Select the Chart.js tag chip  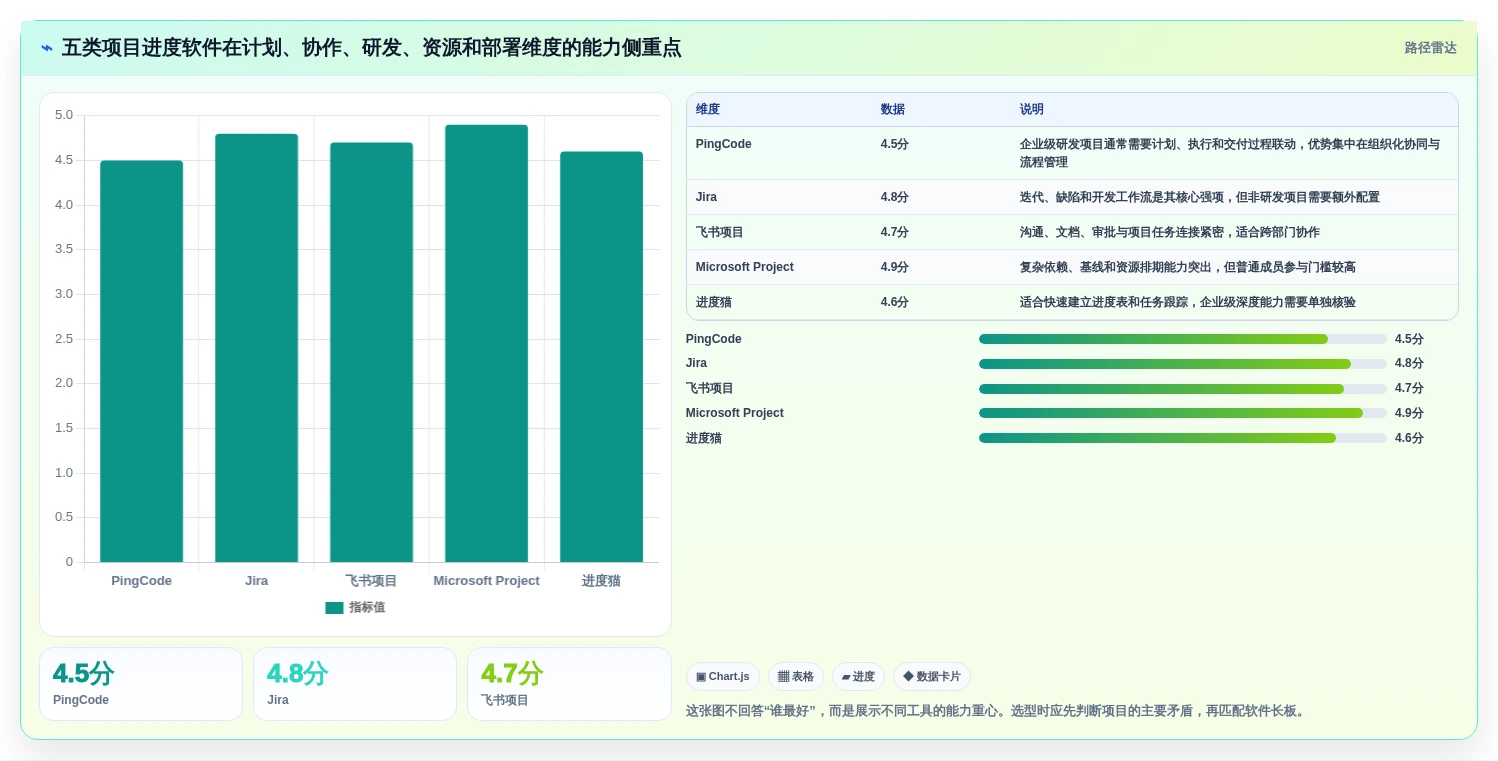[x=723, y=677]
